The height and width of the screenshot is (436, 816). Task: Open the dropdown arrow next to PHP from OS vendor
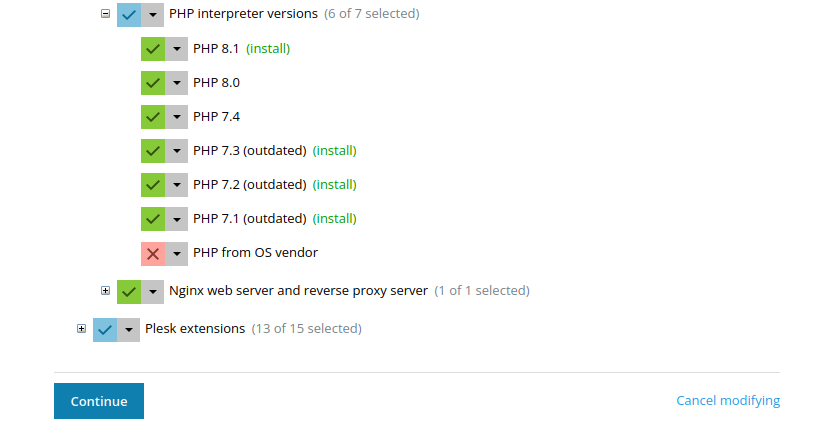click(177, 253)
